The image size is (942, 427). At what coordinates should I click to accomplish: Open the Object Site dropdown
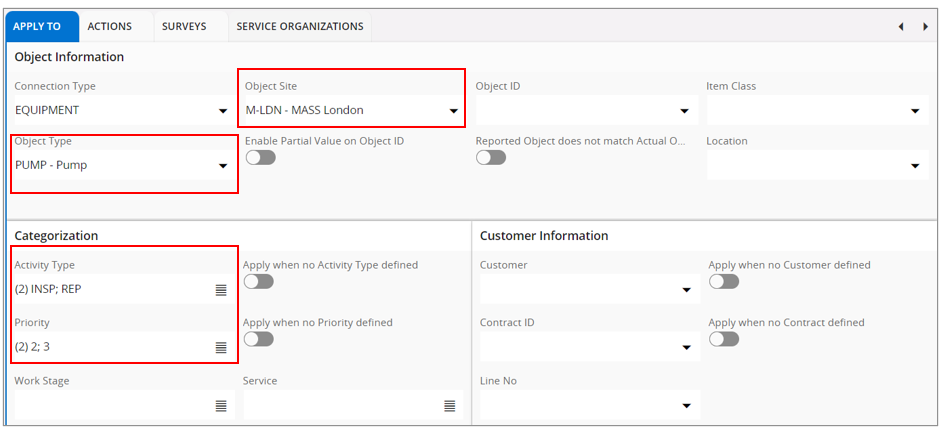pyautogui.click(x=453, y=111)
